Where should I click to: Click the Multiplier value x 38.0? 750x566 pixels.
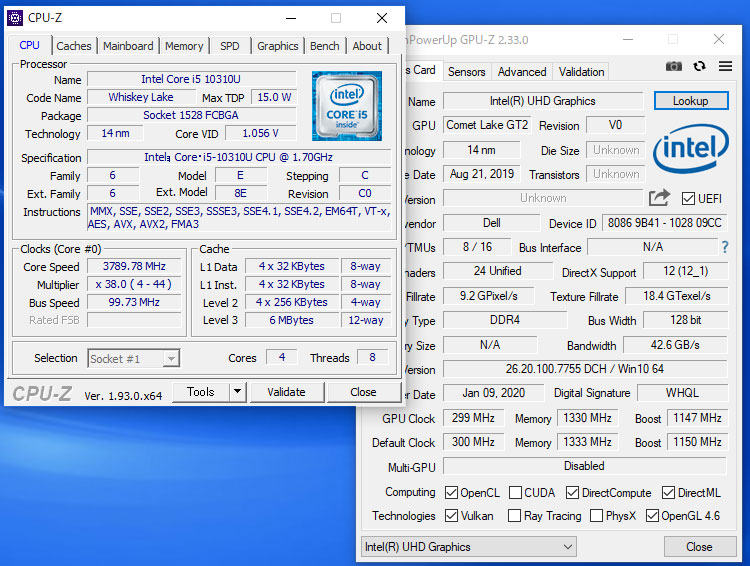(134, 284)
